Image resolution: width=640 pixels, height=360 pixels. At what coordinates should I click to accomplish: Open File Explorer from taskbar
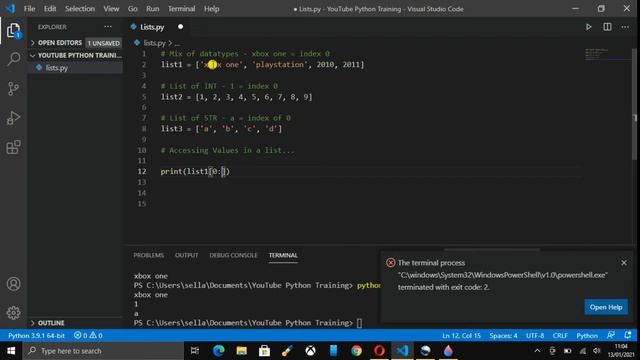click(x=242, y=351)
